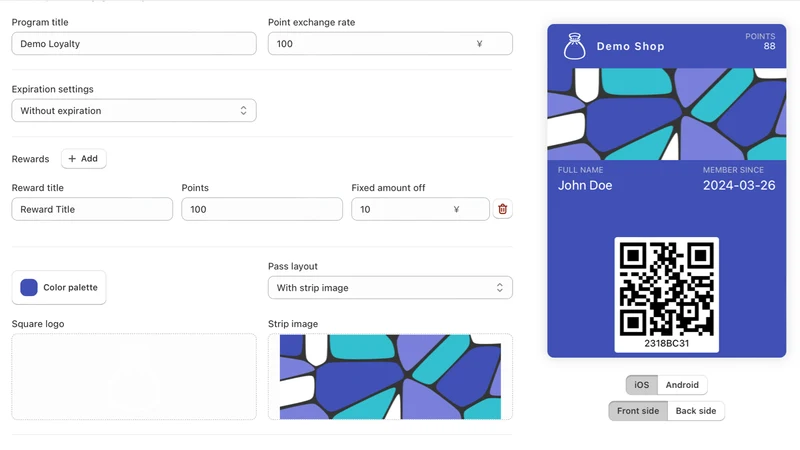Show the Front side of pass
The image size is (800, 450).
point(638,411)
